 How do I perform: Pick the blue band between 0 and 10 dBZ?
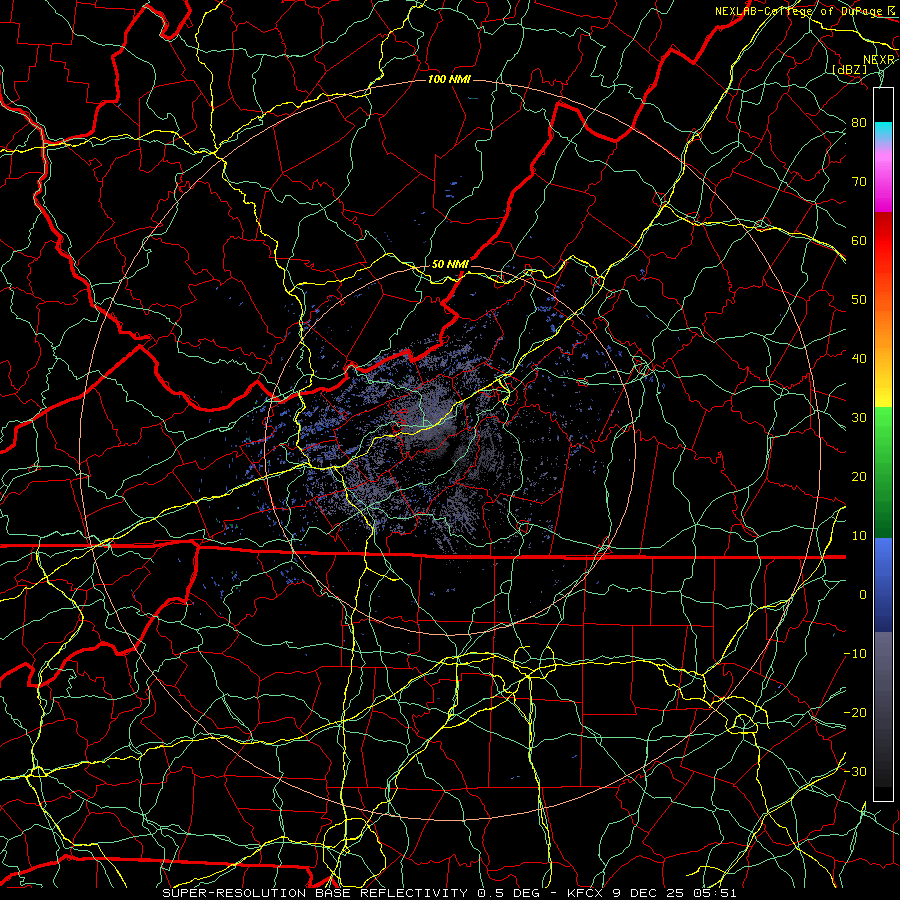pos(883,584)
